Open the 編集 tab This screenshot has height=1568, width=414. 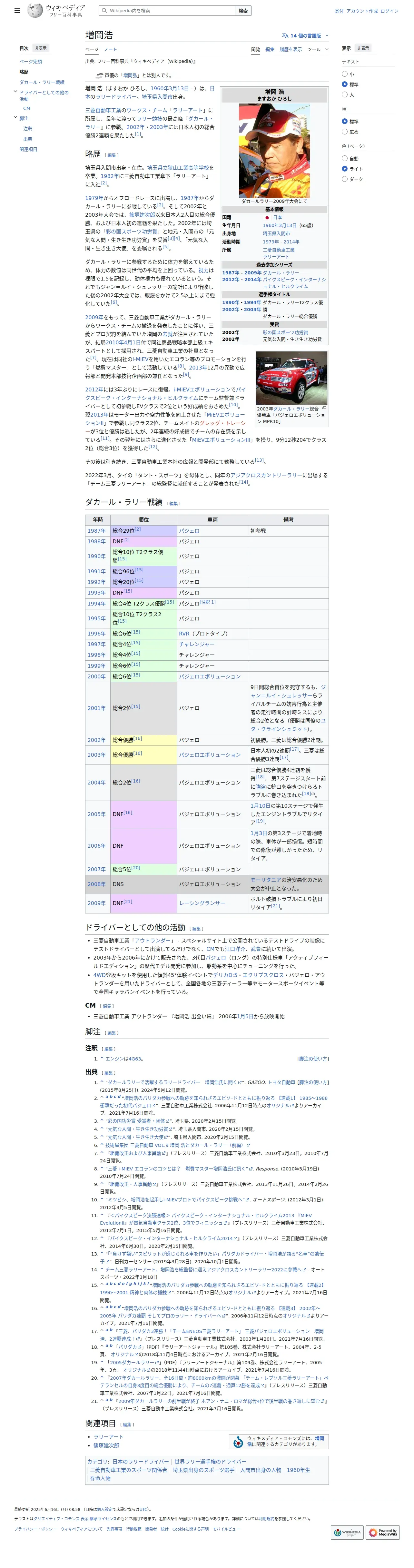(x=270, y=49)
